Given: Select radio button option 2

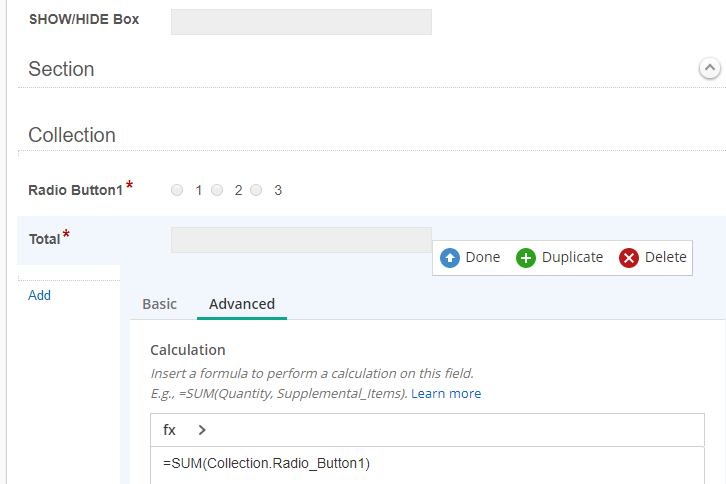Looking at the screenshot, I should pyautogui.click(x=217, y=190).
